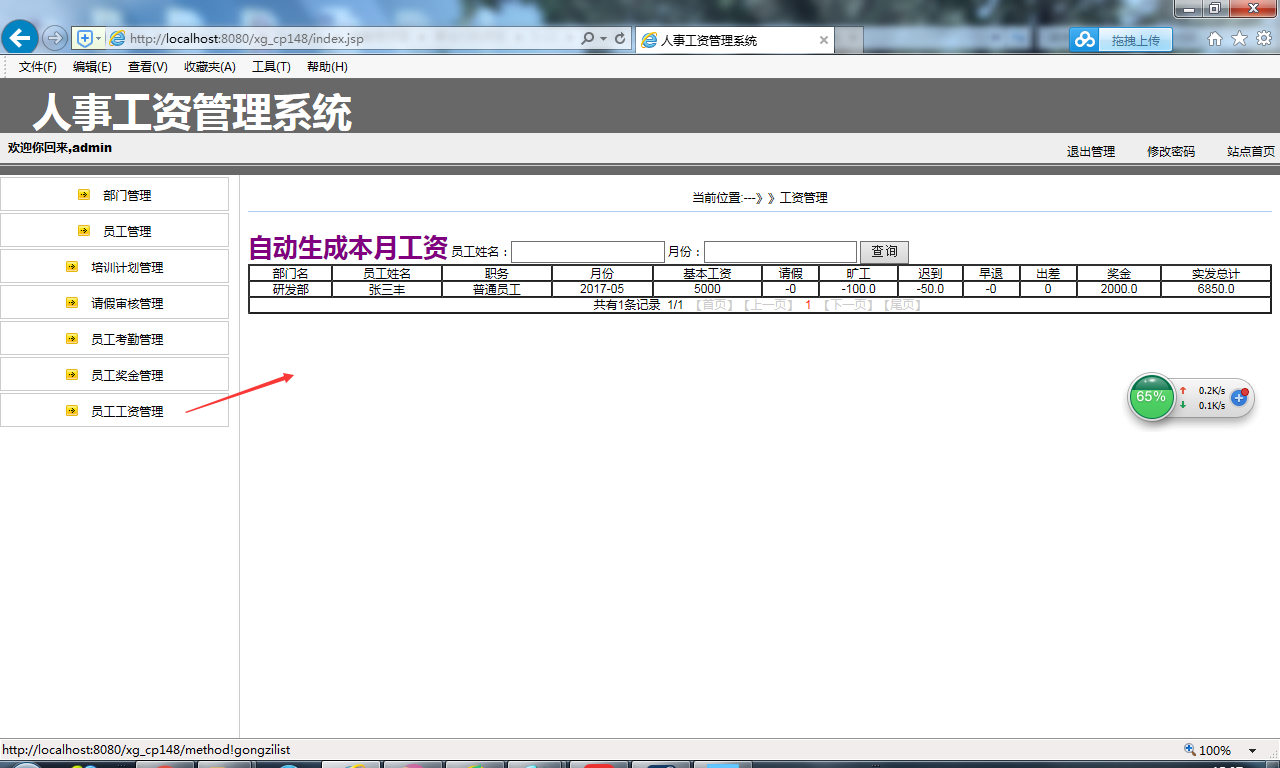Click the 实发总计 column header

pos(1216,273)
